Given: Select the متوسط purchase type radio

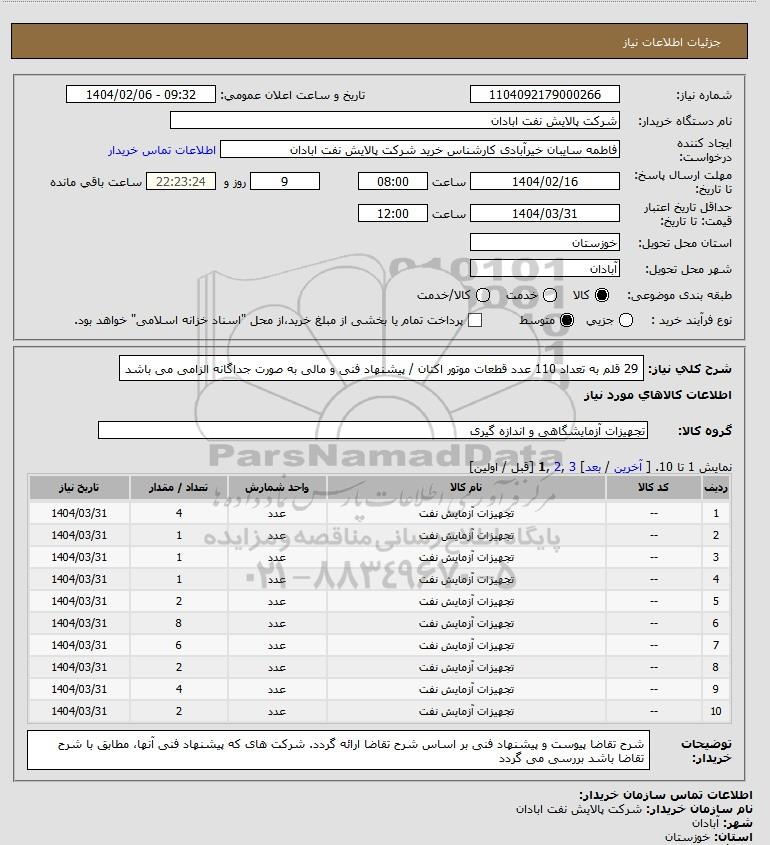Looking at the screenshot, I should (x=567, y=320).
